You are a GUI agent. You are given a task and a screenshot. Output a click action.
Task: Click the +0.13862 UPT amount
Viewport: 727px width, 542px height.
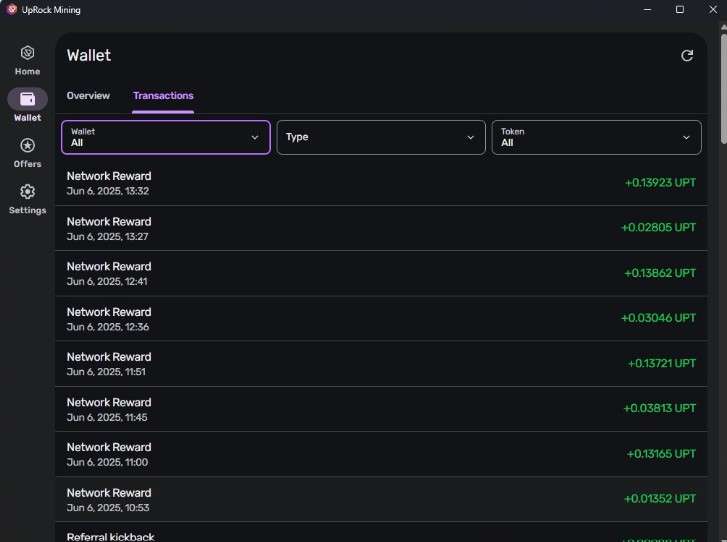click(660, 273)
